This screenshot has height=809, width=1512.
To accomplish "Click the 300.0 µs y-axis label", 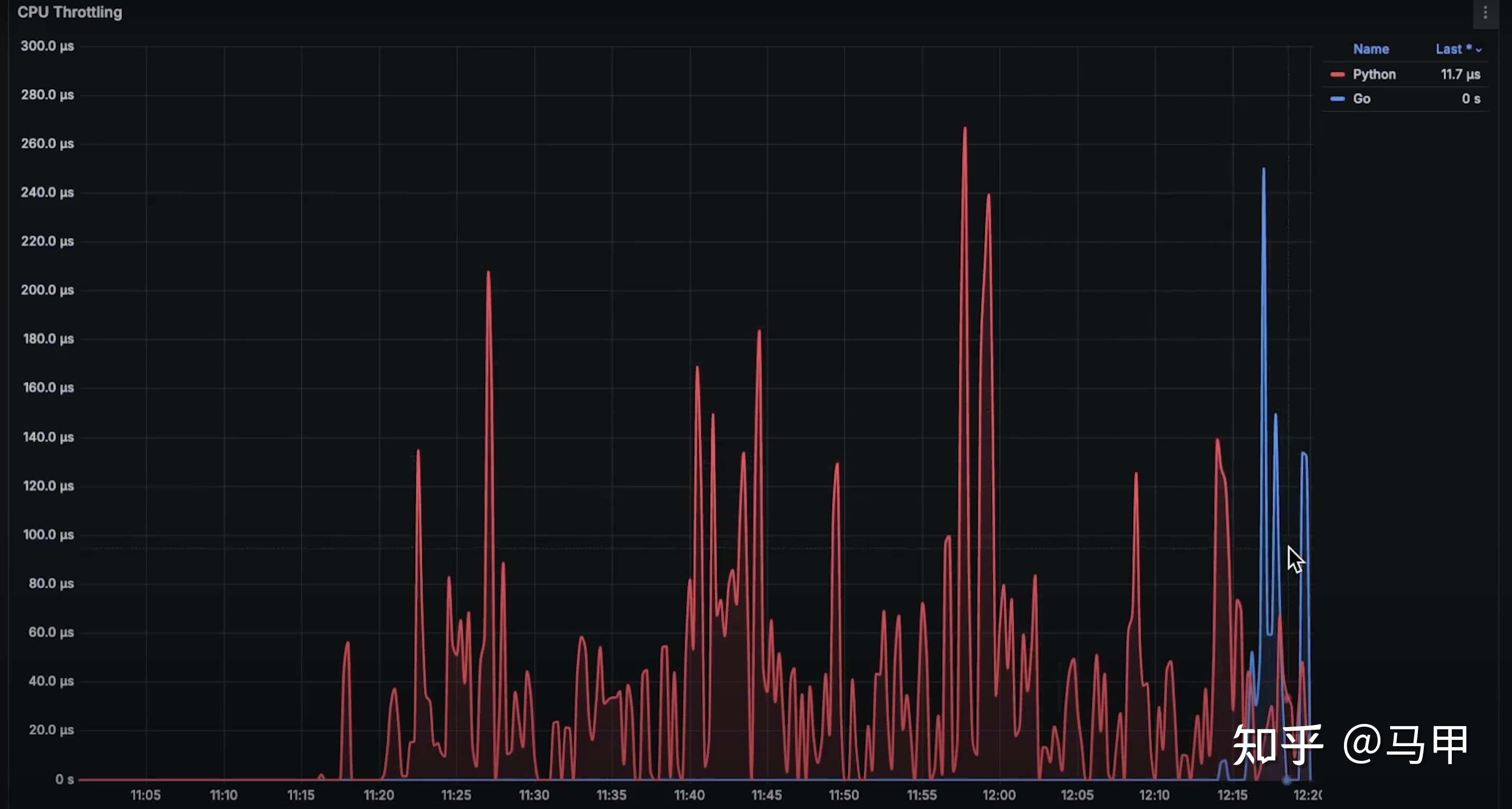I will pos(47,46).
